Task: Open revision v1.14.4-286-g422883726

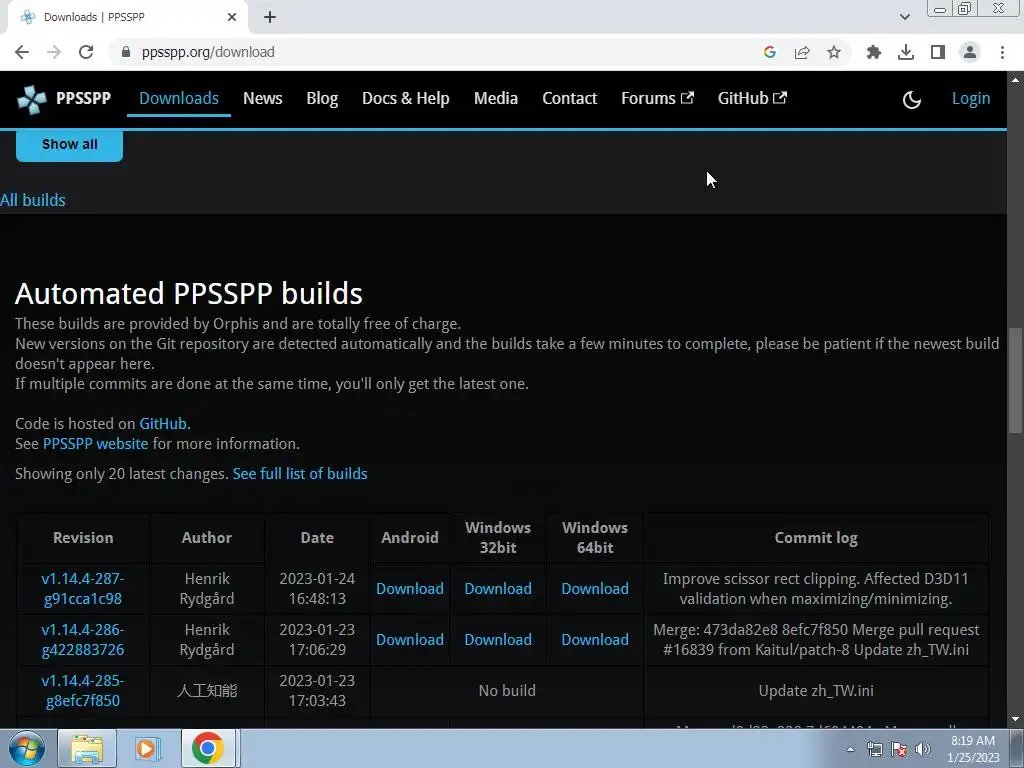Action: point(83,639)
